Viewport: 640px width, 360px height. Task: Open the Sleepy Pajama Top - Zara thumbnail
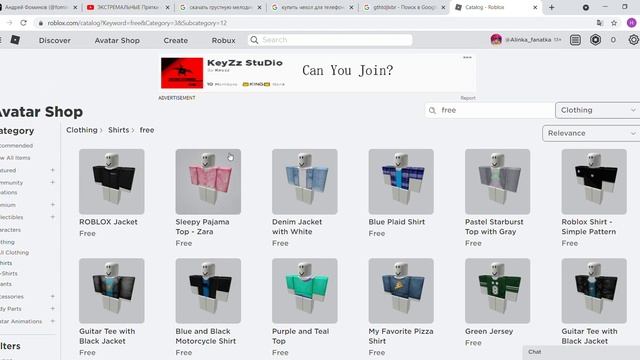(x=208, y=181)
